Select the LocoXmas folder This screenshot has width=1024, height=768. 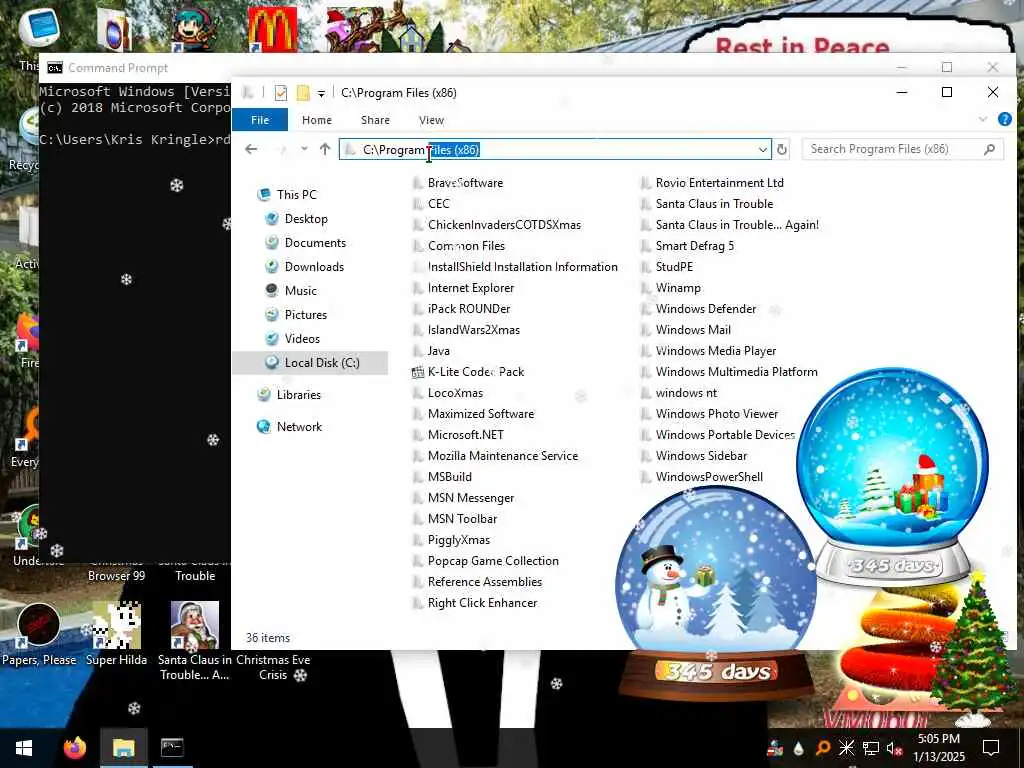[x=455, y=393]
